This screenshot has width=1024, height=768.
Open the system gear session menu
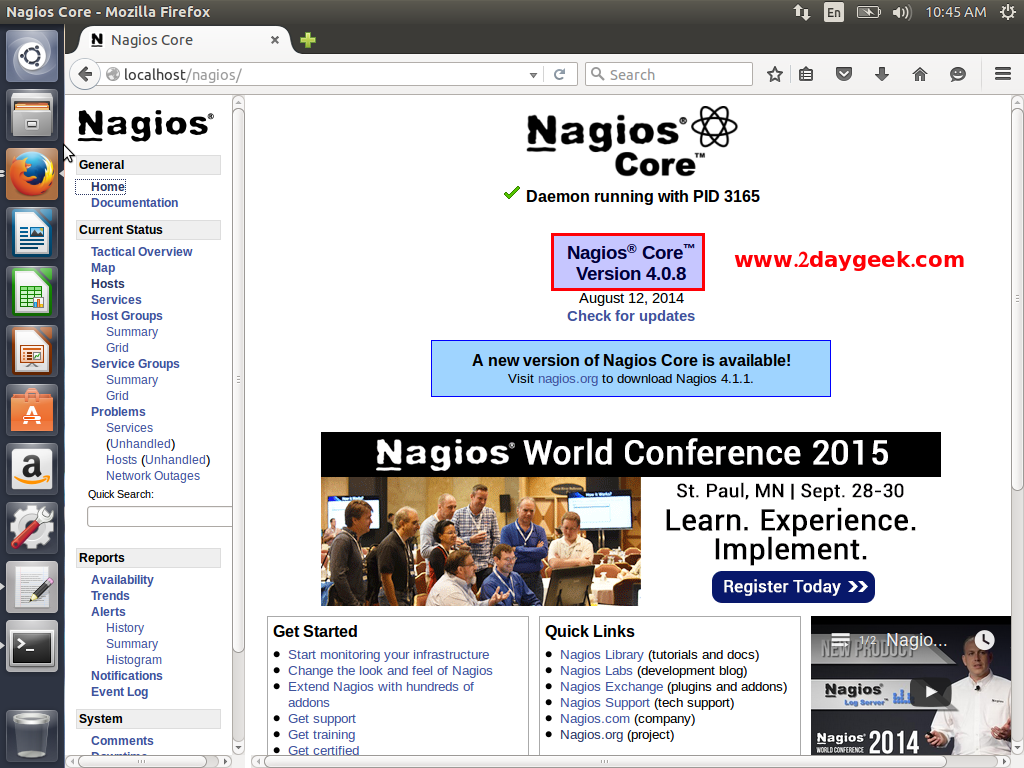[1008, 12]
